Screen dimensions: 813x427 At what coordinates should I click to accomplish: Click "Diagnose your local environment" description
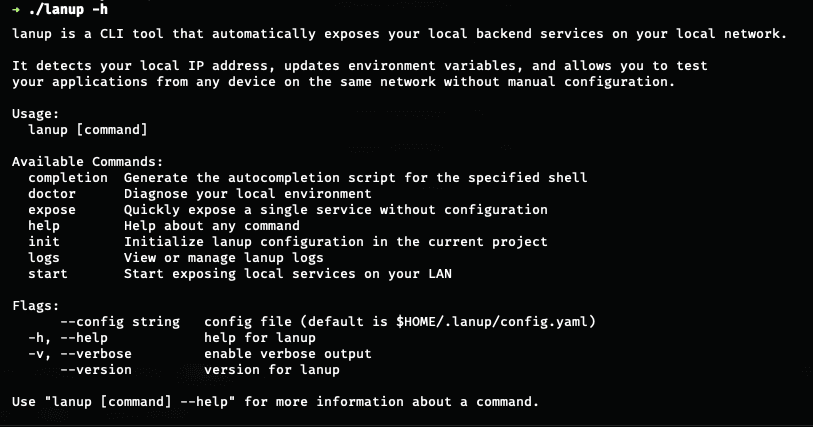coord(247,193)
